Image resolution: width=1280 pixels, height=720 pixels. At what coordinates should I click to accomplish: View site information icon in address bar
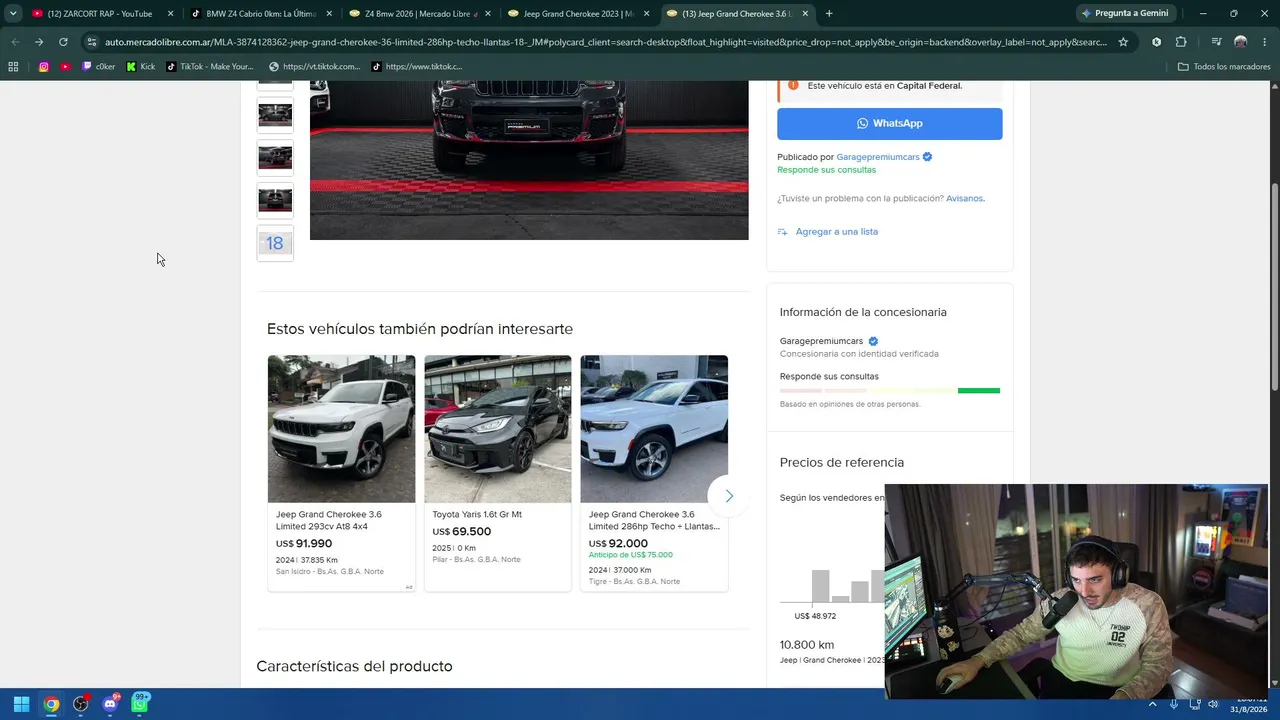click(92, 42)
